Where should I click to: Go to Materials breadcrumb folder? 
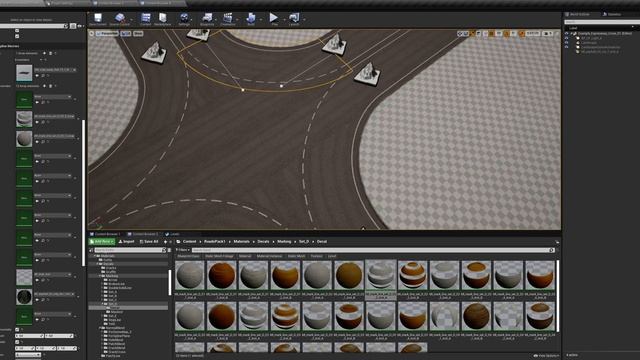pyautogui.click(x=241, y=242)
